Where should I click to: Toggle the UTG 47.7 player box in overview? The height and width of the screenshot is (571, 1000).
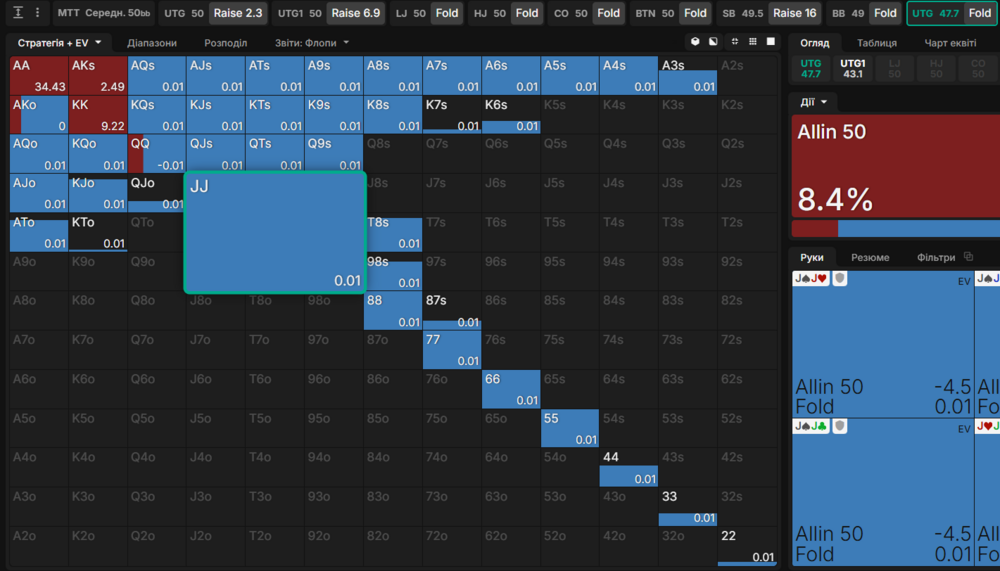pyautogui.click(x=810, y=68)
